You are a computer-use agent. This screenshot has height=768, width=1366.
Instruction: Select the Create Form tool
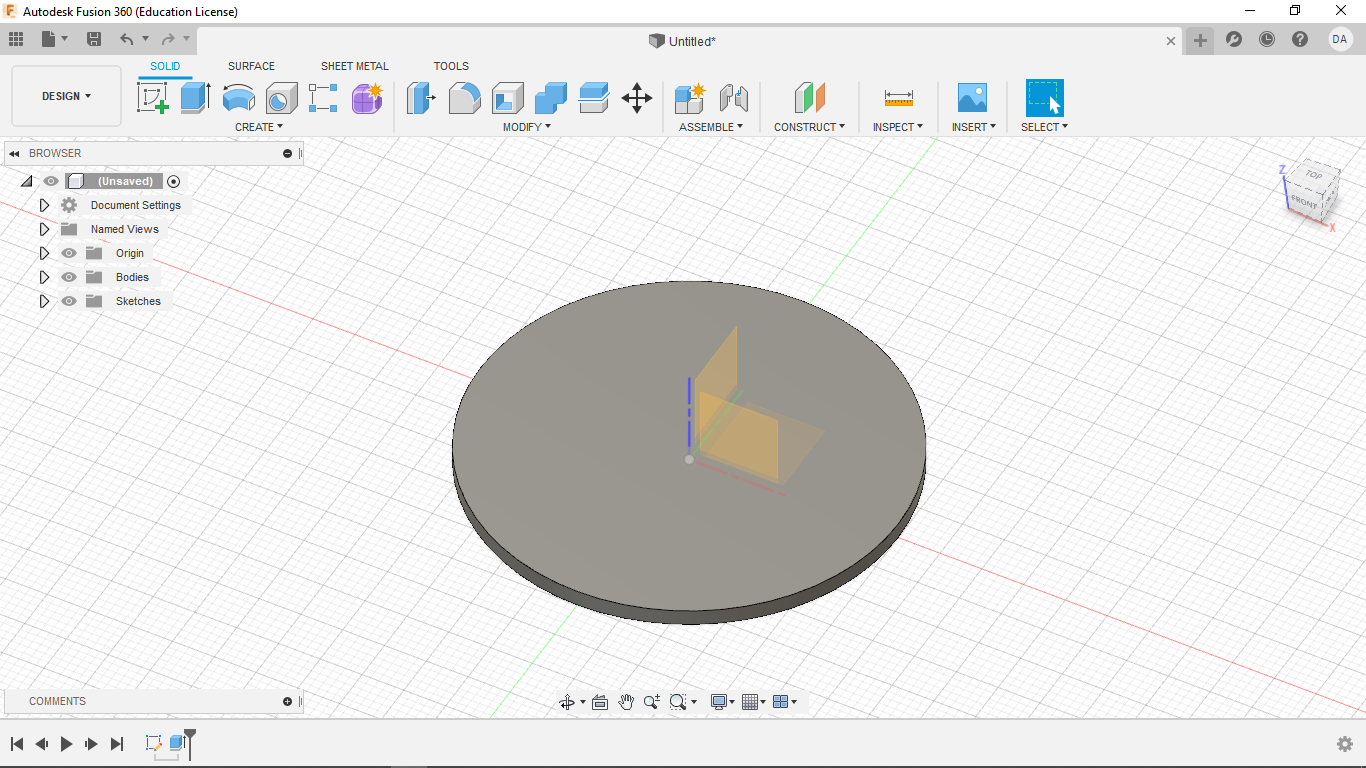click(x=367, y=98)
